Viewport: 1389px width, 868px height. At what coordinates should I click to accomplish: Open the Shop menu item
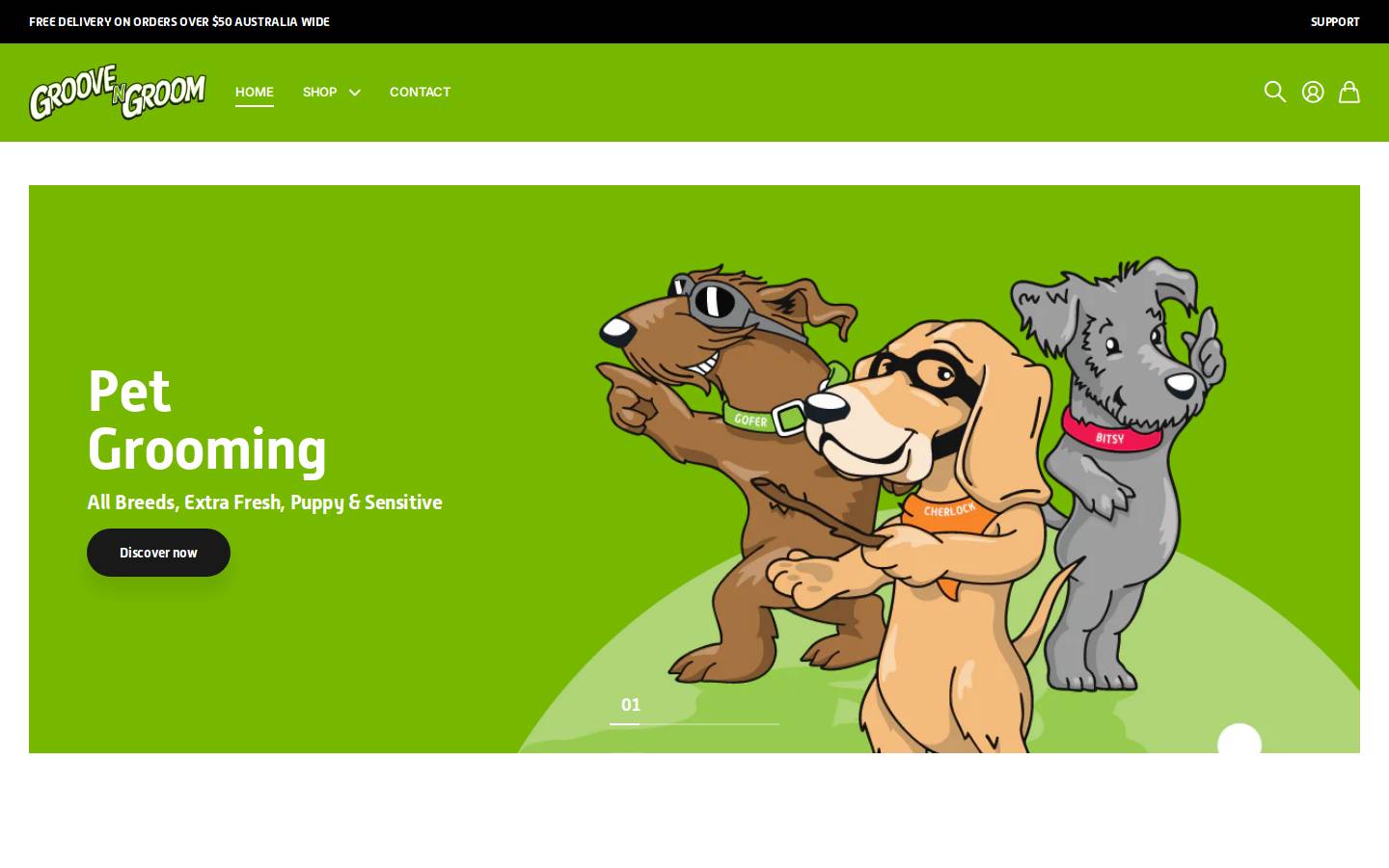(x=320, y=92)
